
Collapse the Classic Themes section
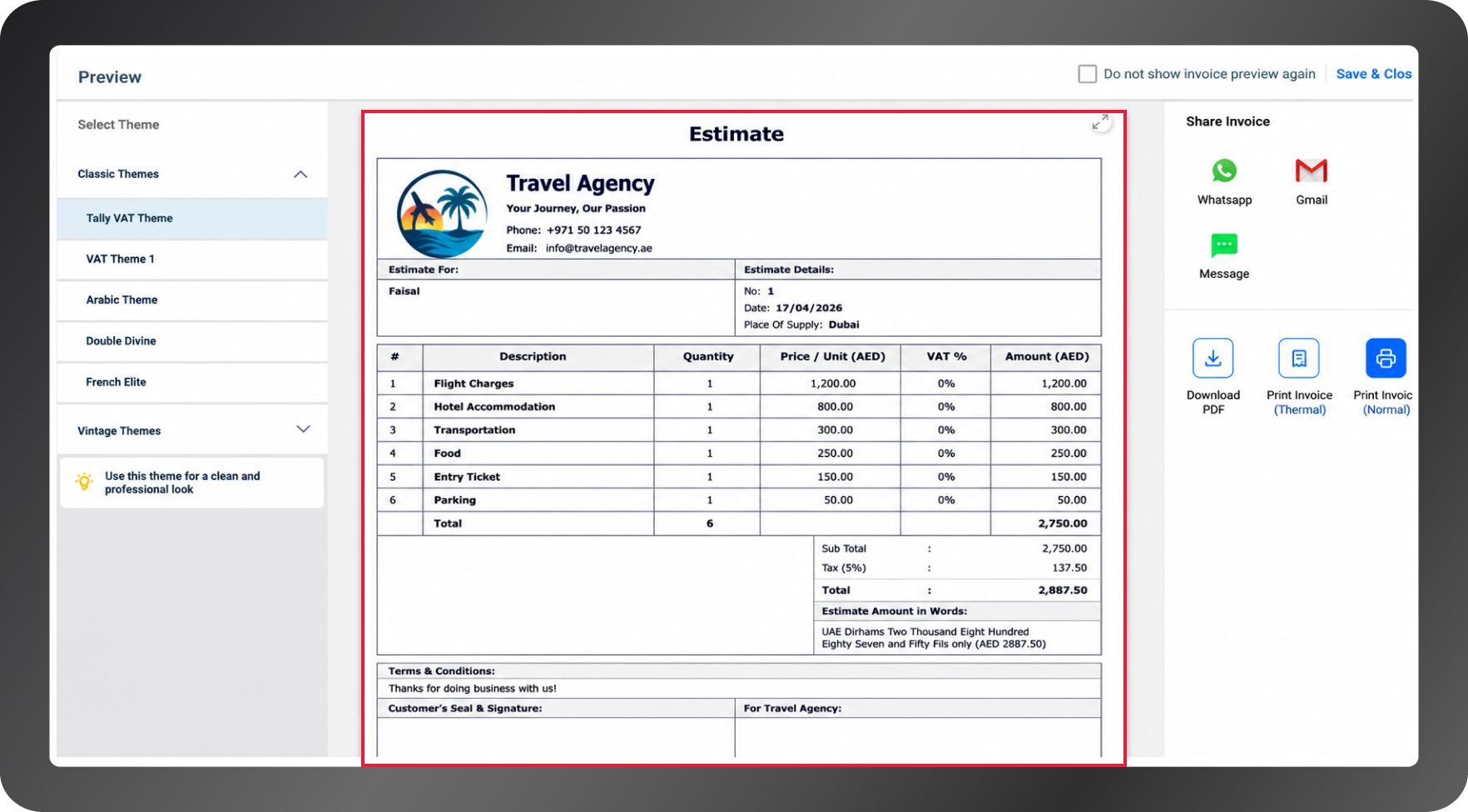300,174
